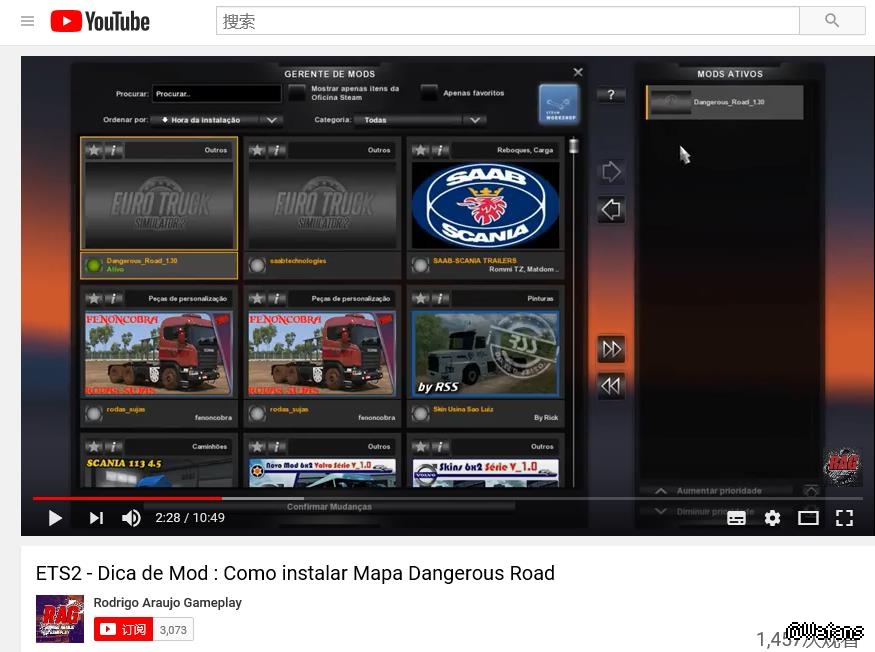
Task: Go to YouTube home via logo
Action: tap(100, 21)
